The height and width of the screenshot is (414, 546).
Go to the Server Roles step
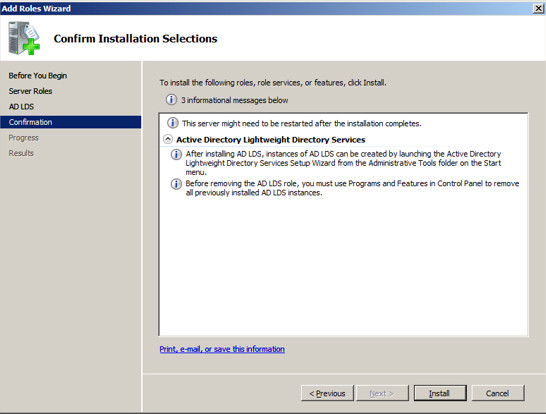tap(30, 91)
